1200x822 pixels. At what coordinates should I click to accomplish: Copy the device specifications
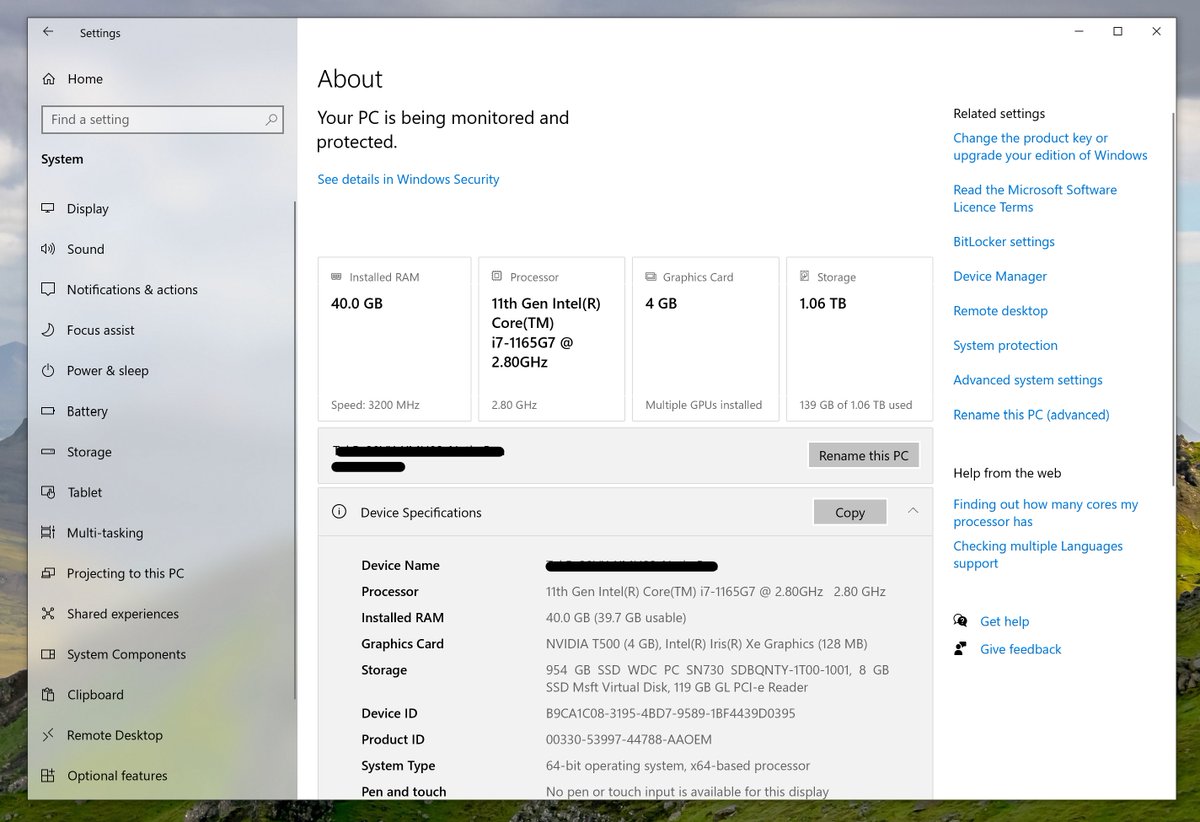[x=850, y=512]
